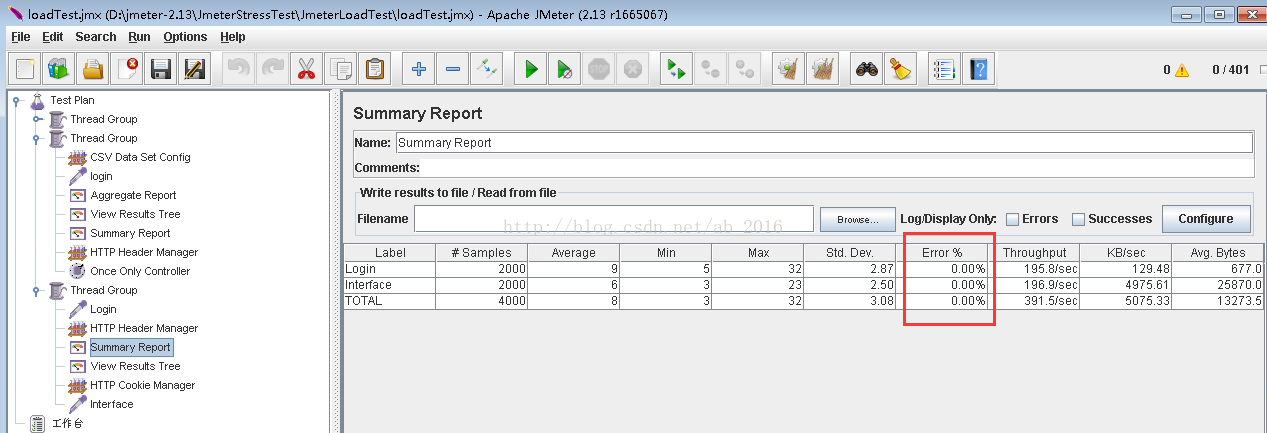Collapse the second Thread Group node

[37, 138]
